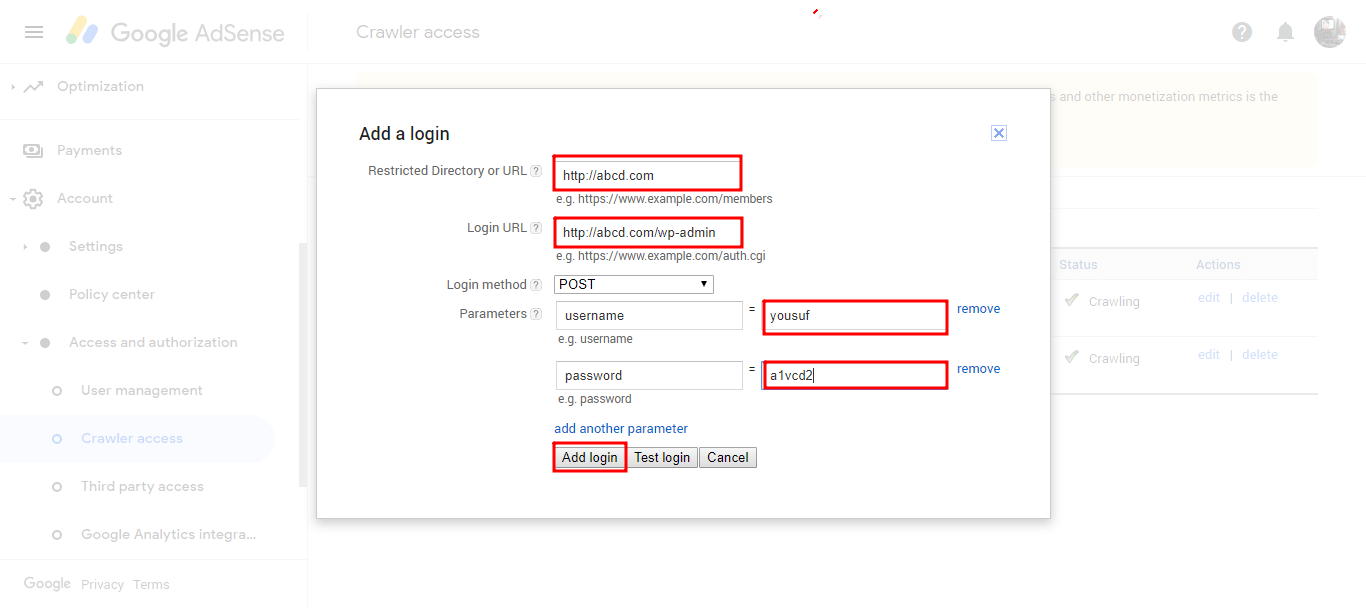Image resolution: width=1366 pixels, height=608 pixels.
Task: Focus the yousuf value field
Action: 855,316
